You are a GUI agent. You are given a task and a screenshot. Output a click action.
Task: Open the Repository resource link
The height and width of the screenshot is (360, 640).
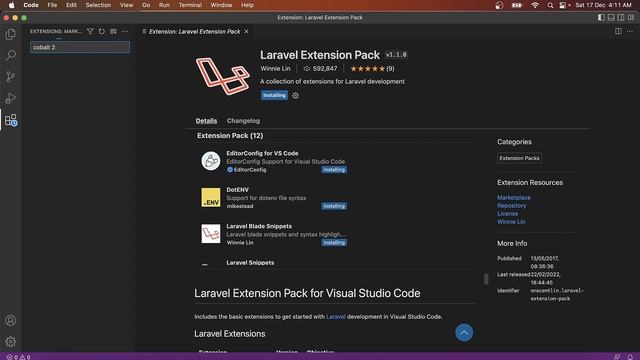point(511,206)
